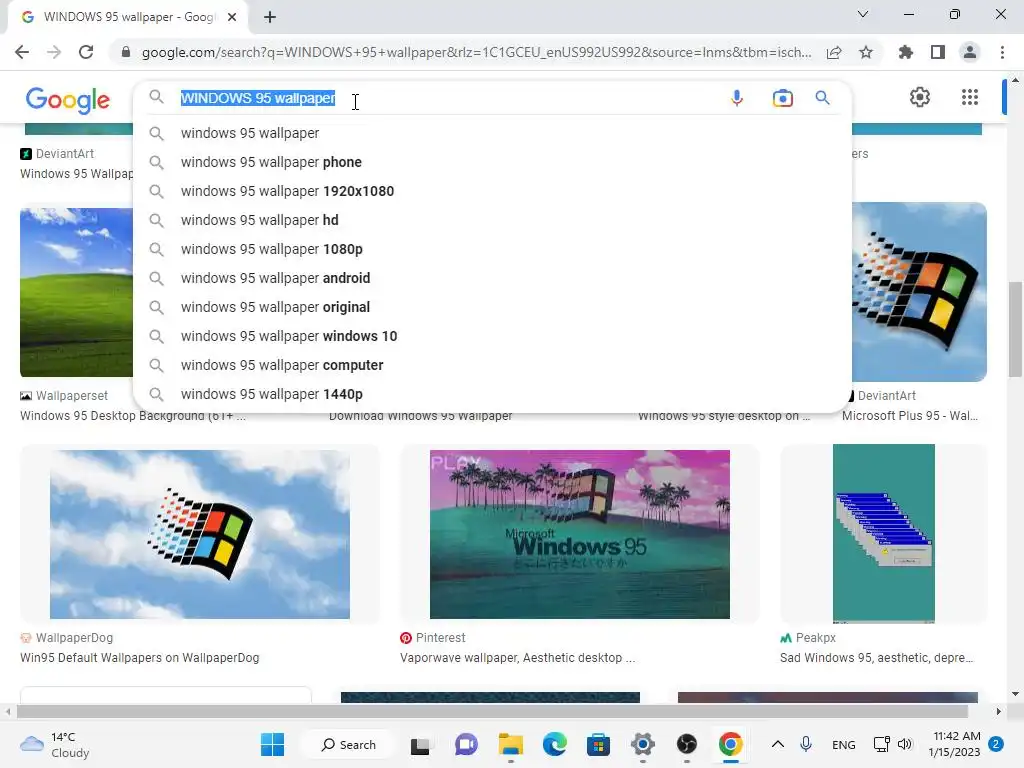
Task: Open Task View from the taskbar
Action: pos(420,744)
